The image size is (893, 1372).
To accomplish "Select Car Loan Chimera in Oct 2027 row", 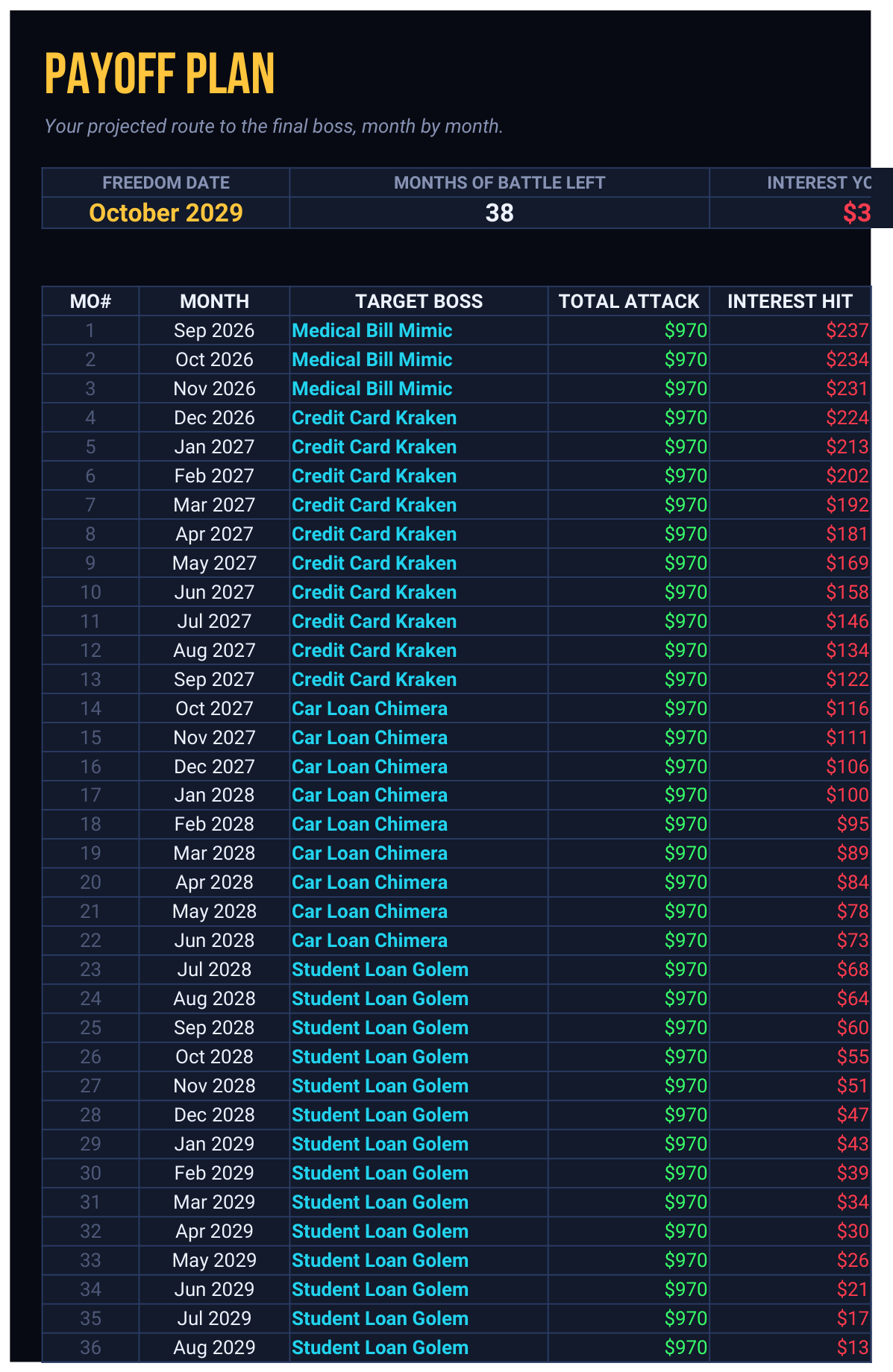I will pos(369,708).
